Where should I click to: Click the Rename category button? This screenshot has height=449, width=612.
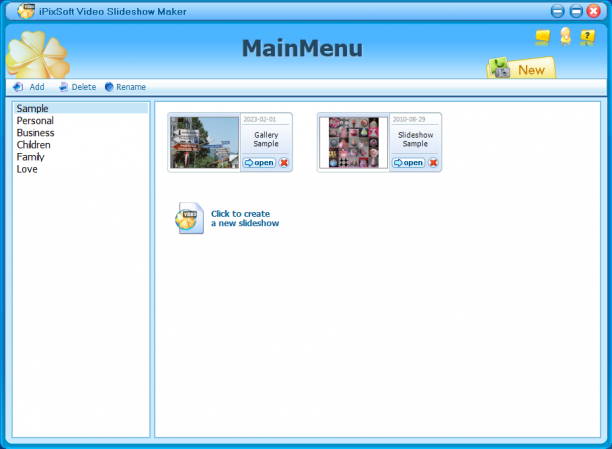tap(125, 87)
